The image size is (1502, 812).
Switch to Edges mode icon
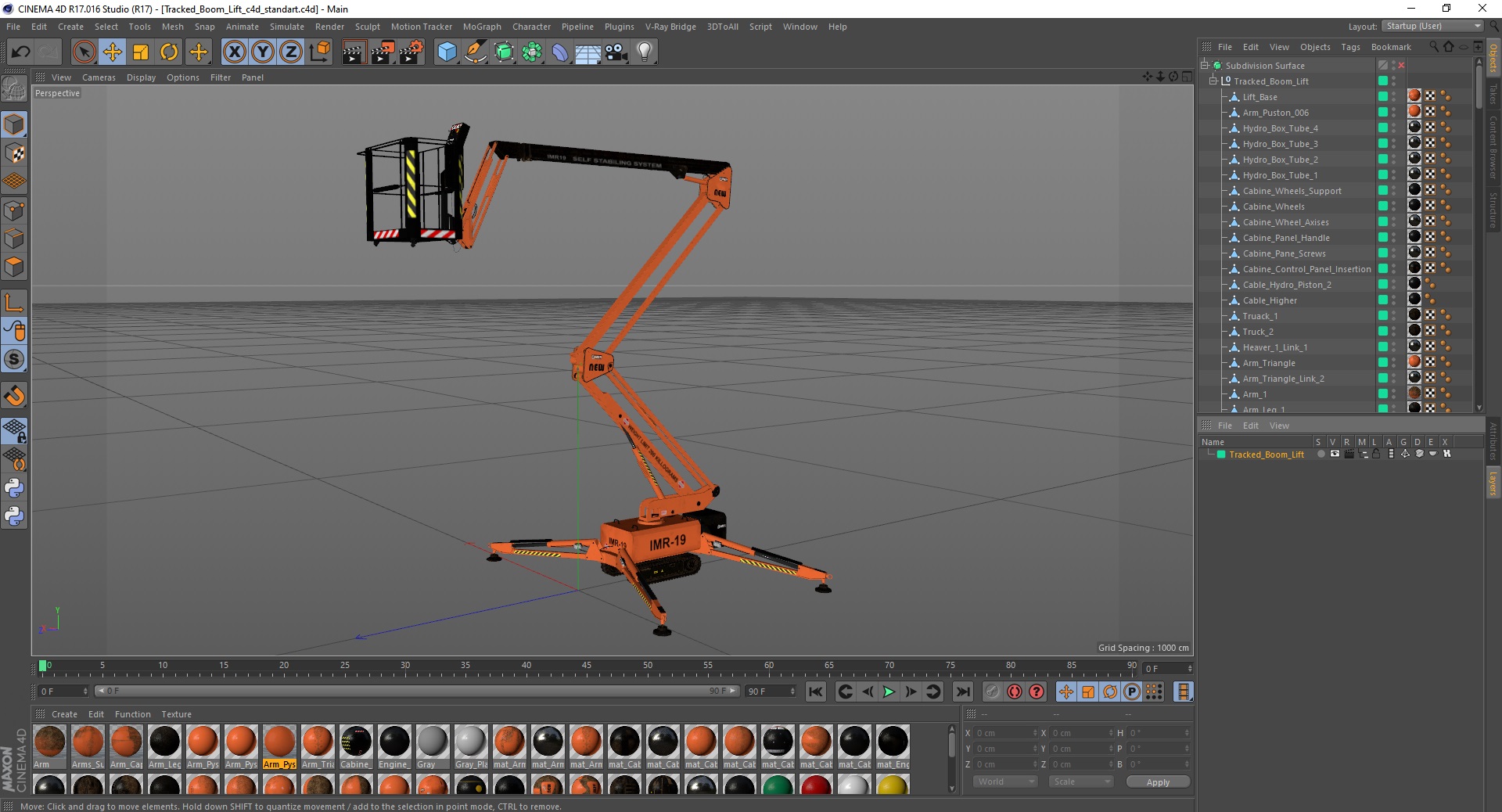(14, 239)
